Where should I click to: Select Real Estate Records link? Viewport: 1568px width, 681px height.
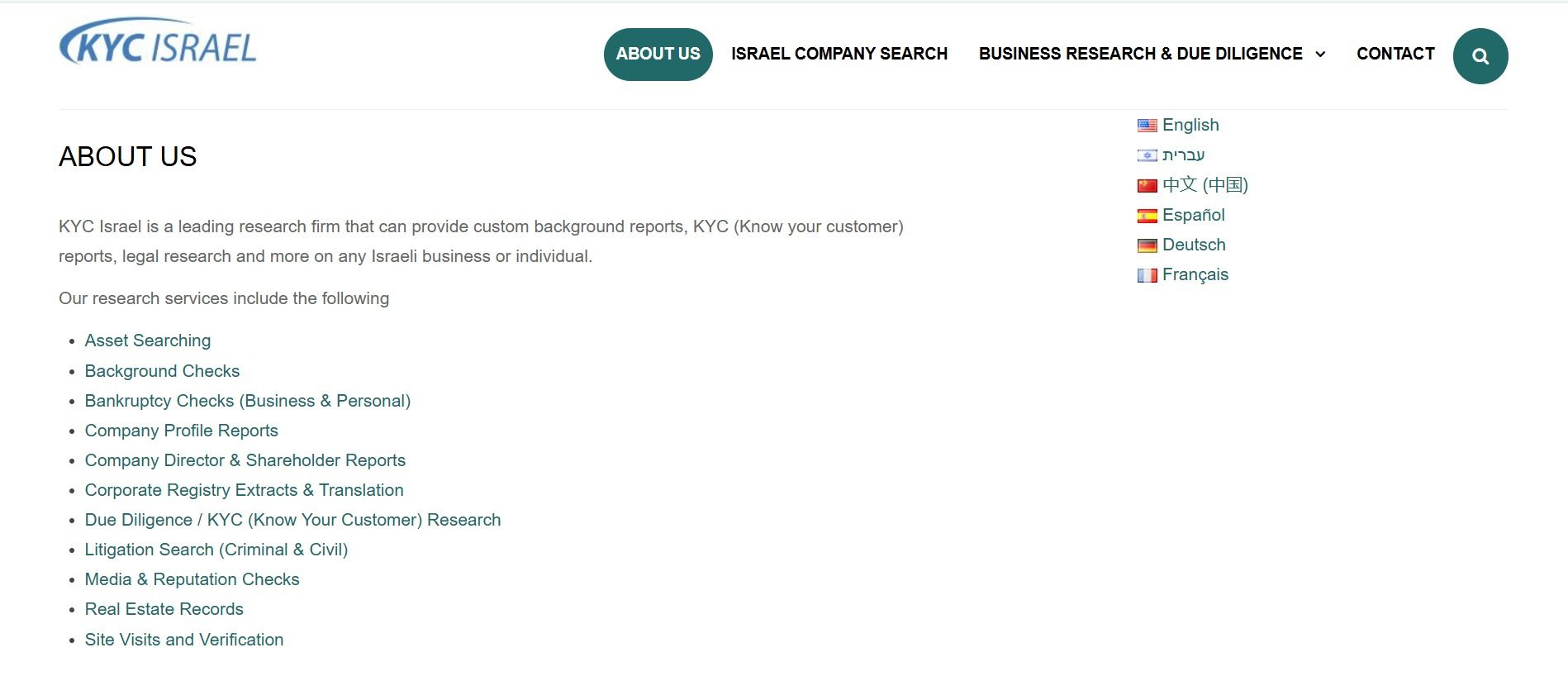coord(164,609)
